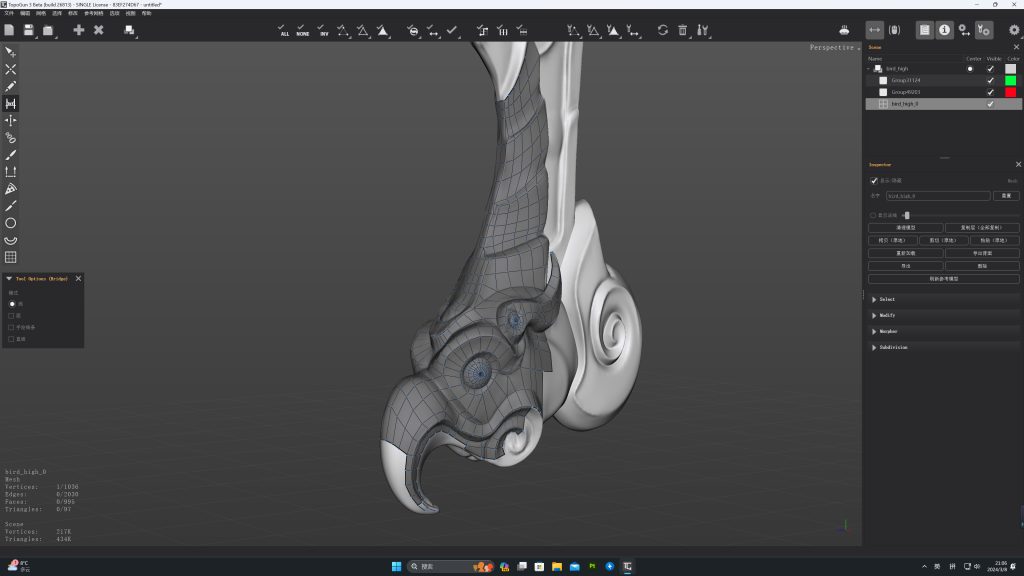The width and height of the screenshot is (1024, 576).
Task: Click the name input field showing bird_high_0
Action: click(x=938, y=196)
